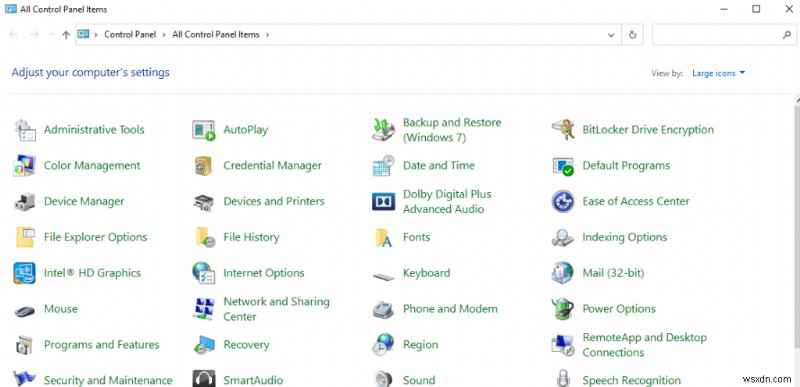Open the BitLocker Drive Encryption icon
The width and height of the screenshot is (800, 387).
(563, 130)
